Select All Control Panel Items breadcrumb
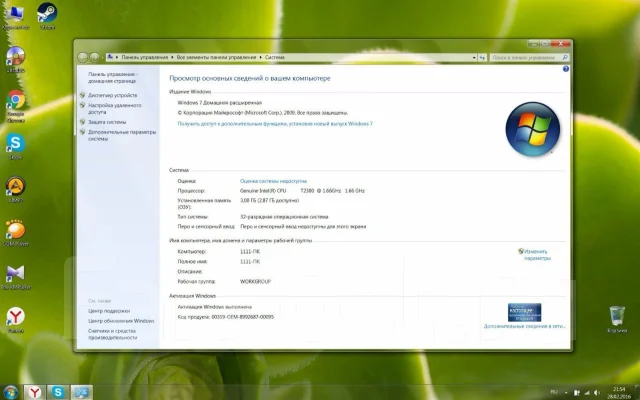640x400 pixels. click(x=216, y=58)
